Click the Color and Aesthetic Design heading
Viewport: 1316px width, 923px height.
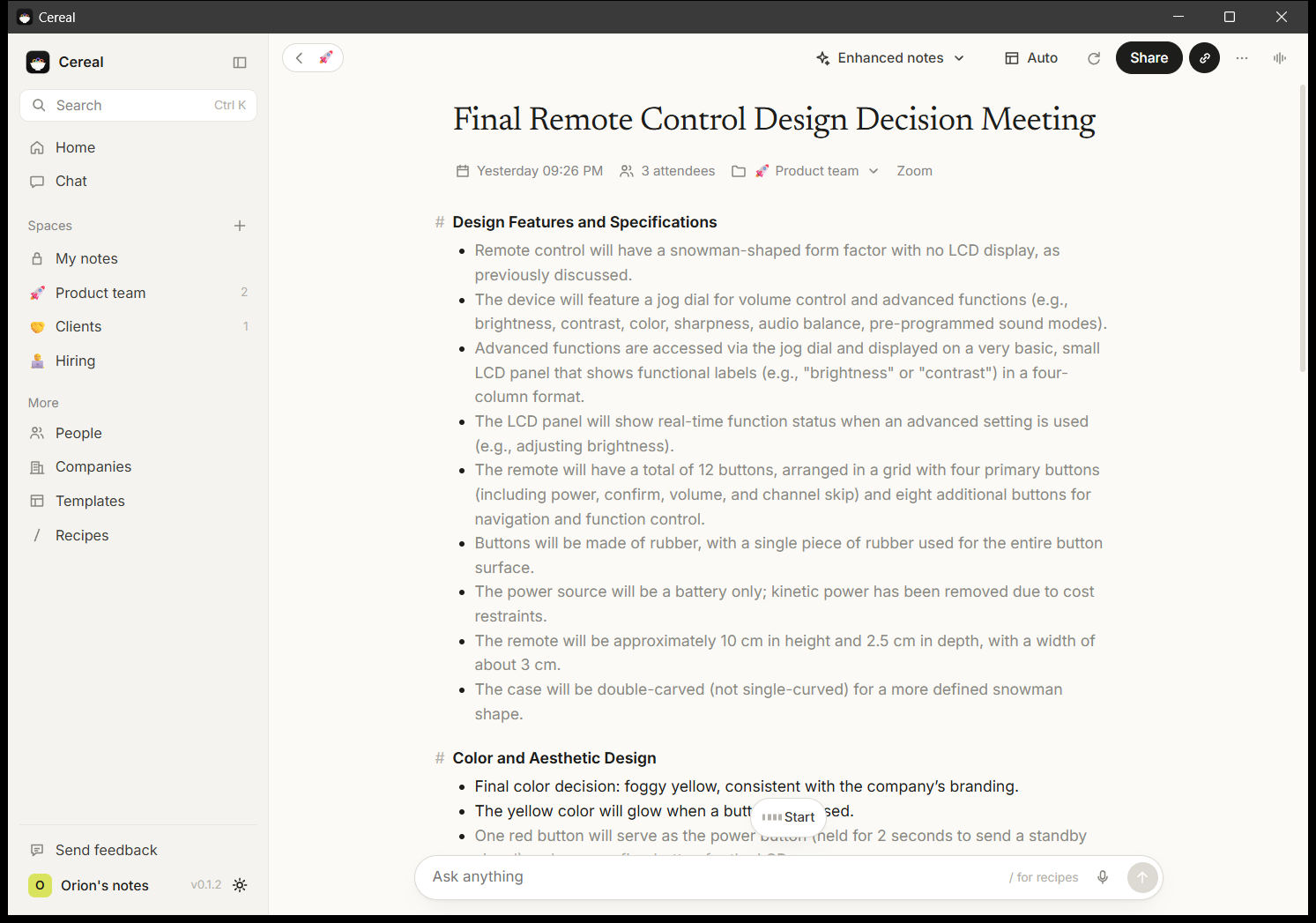pos(554,758)
